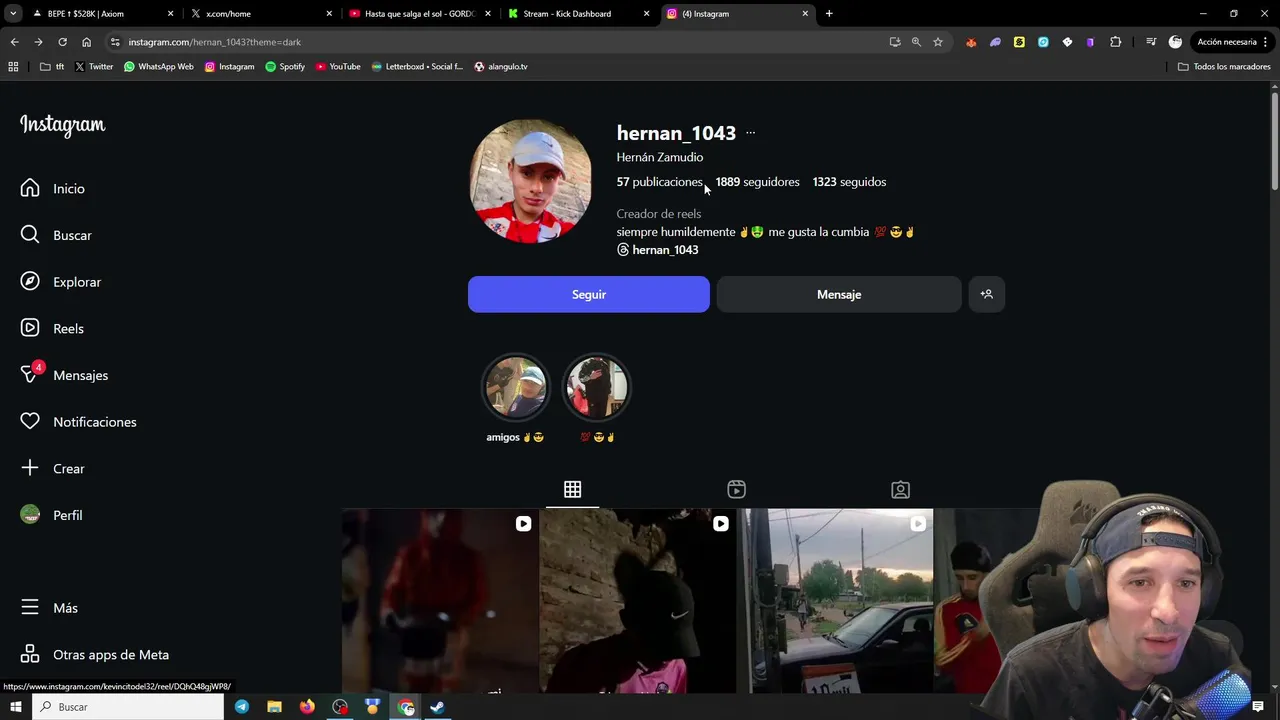This screenshot has height=720, width=1280.
Task: Open the Extensions puzzle menu
Action: point(1116,42)
